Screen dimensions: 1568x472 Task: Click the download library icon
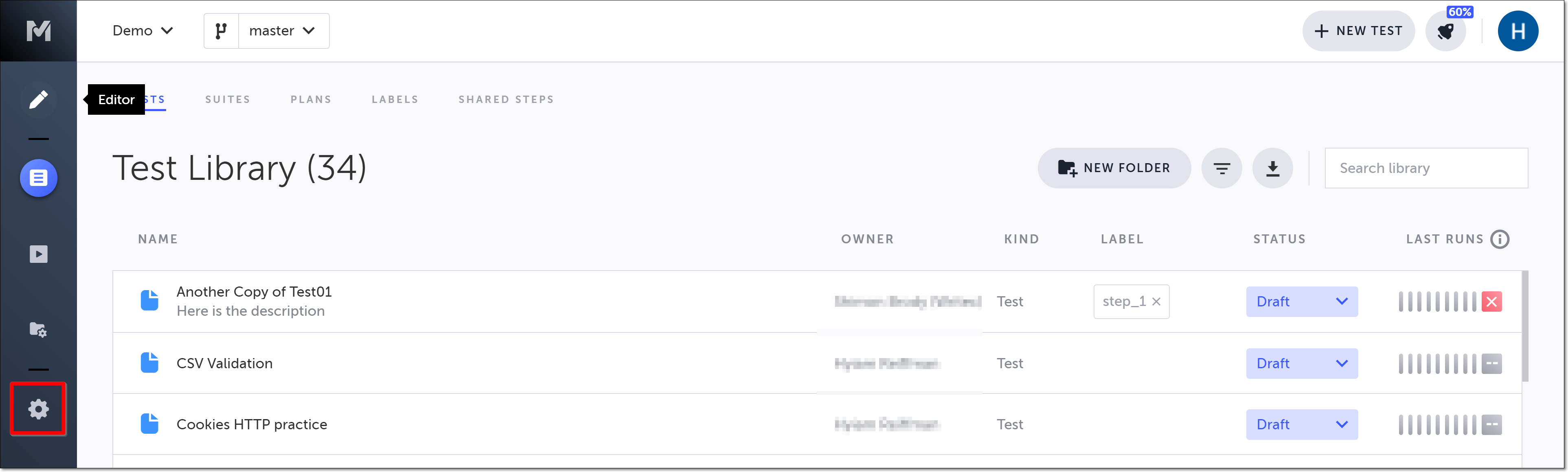click(1272, 168)
